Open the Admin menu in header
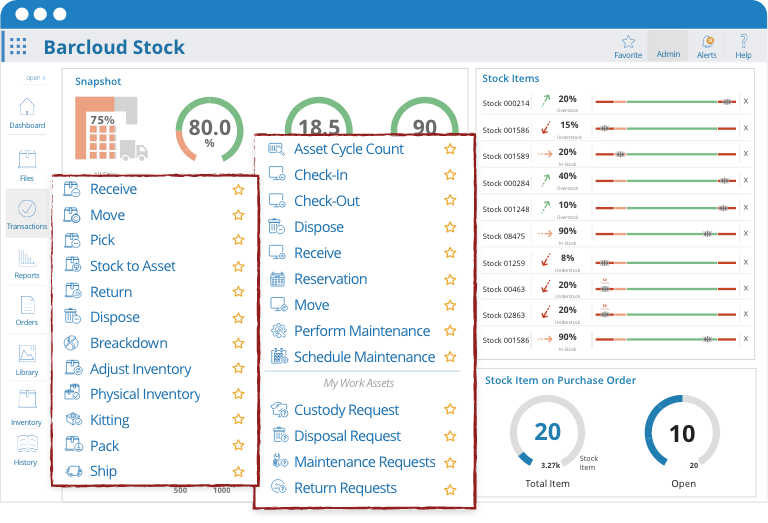The image size is (768, 523). [668, 47]
